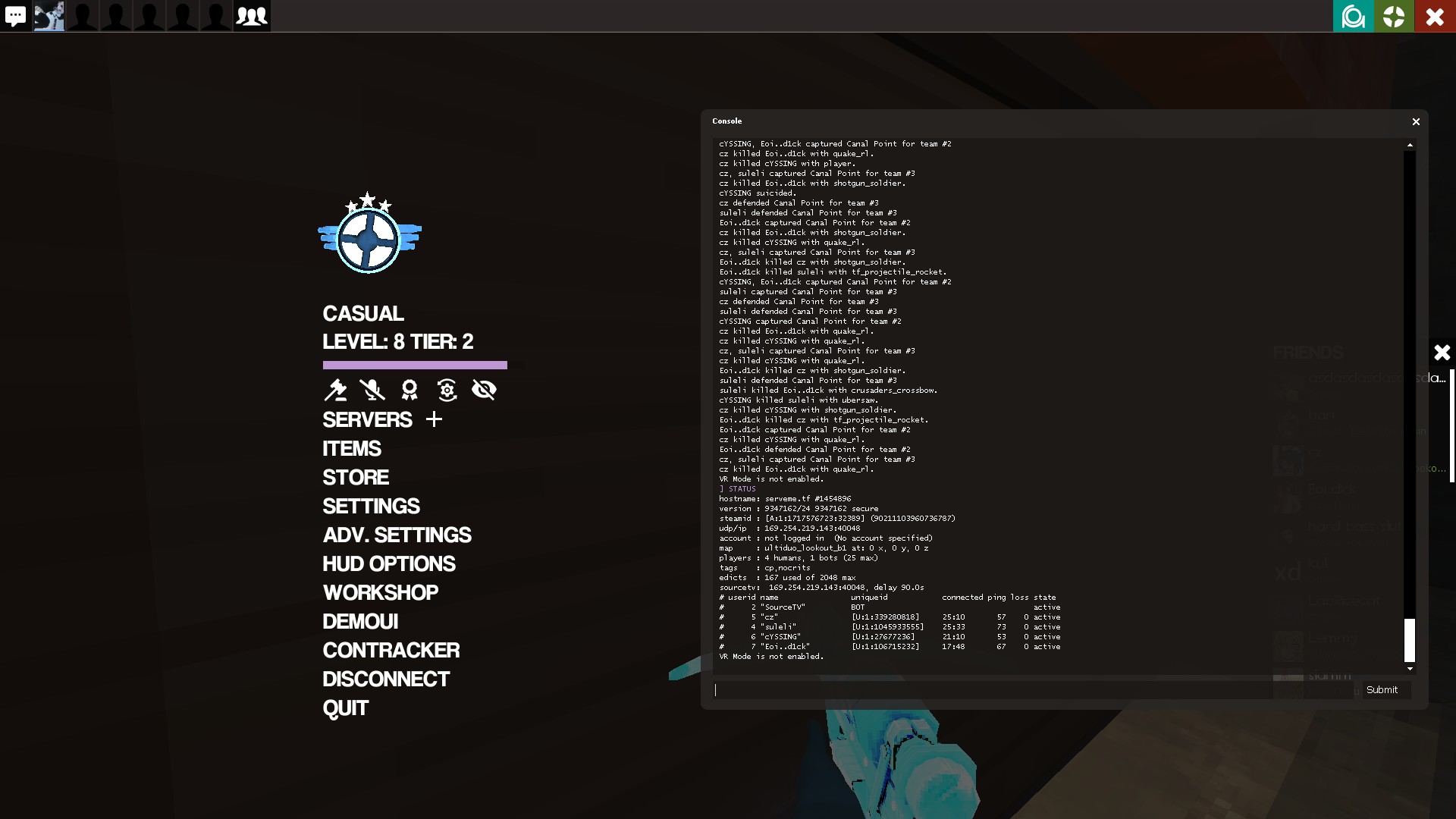
Task: Click the console Submit button
Action: [1382, 690]
